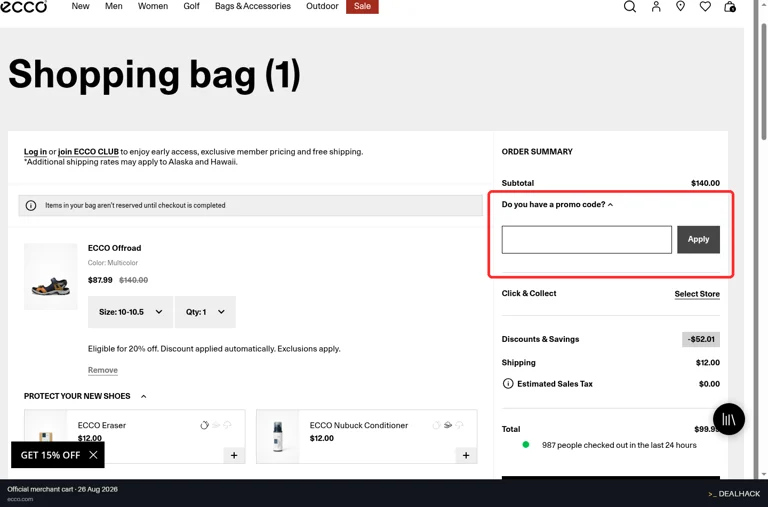Open ECCO Nubuck Conditioner product image

tap(278, 436)
